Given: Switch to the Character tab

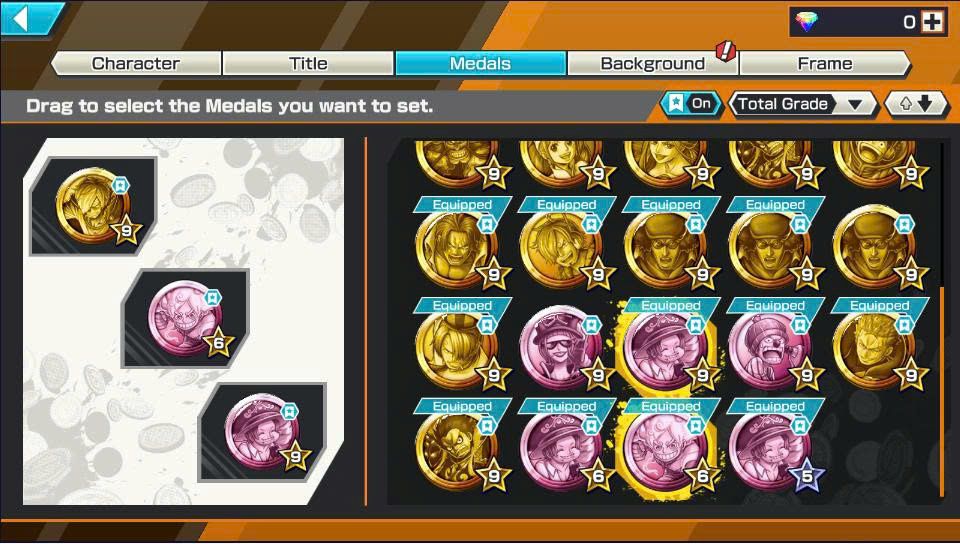Looking at the screenshot, I should (x=136, y=64).
